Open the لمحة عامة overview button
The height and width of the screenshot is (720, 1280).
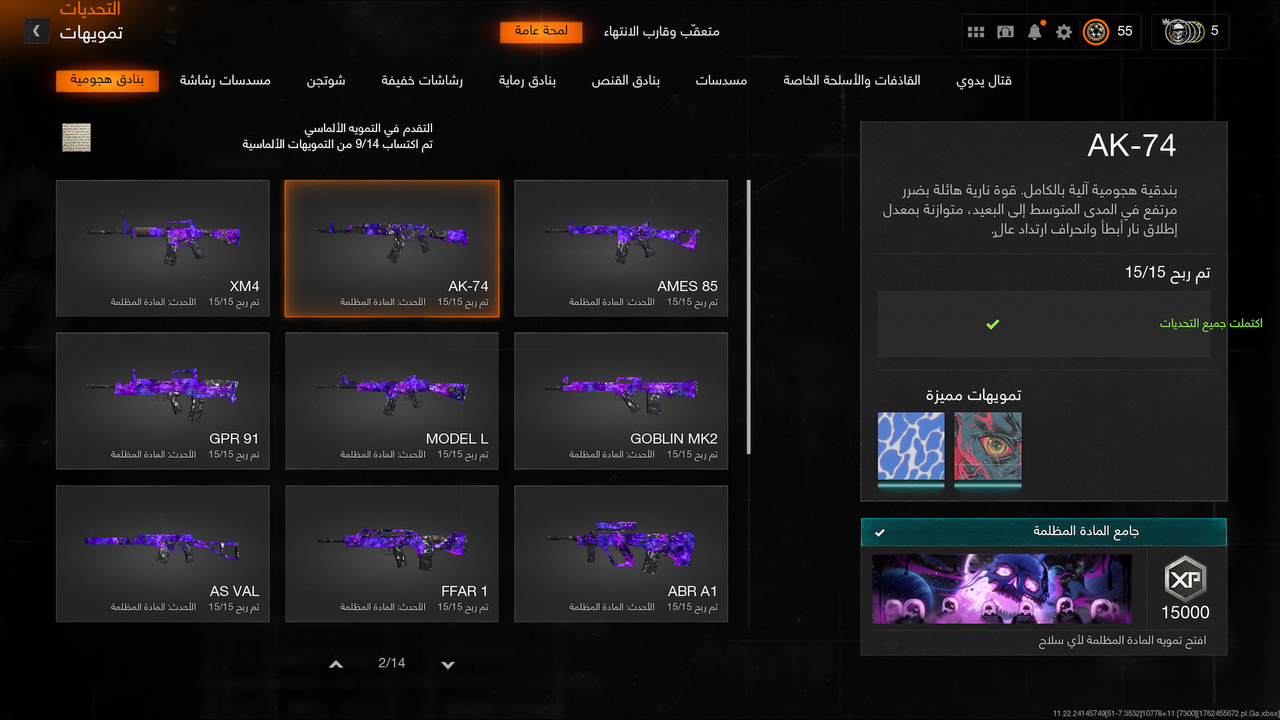(x=541, y=31)
